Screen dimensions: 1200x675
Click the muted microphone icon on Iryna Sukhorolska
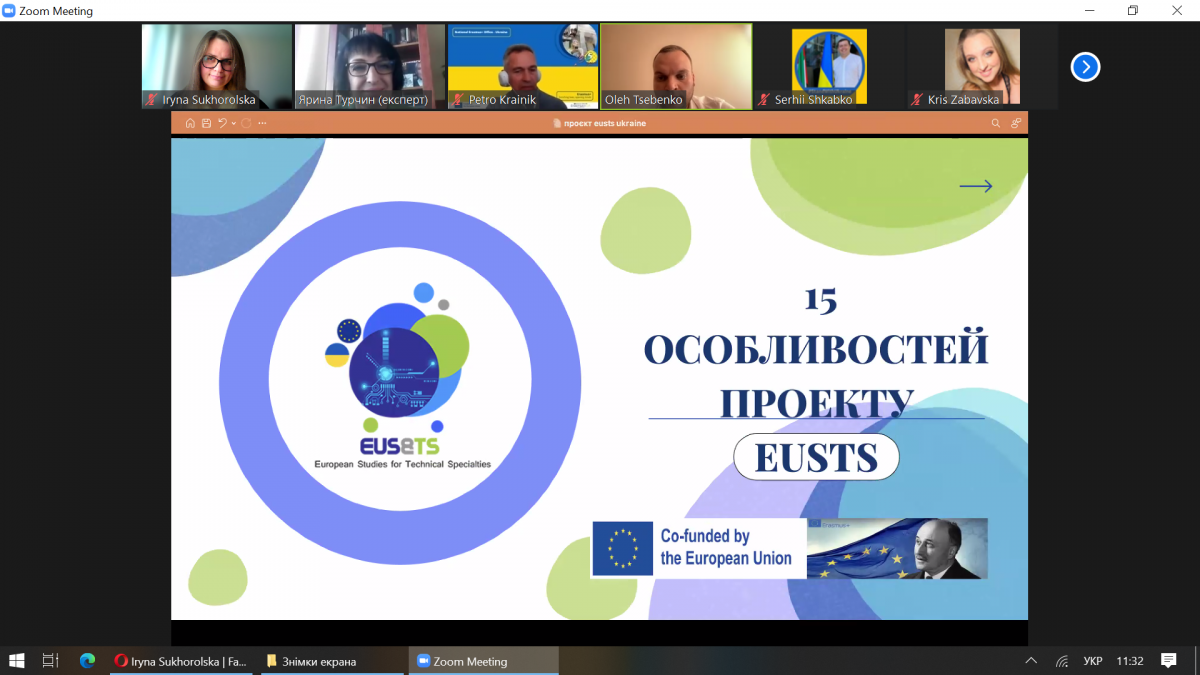click(x=152, y=100)
